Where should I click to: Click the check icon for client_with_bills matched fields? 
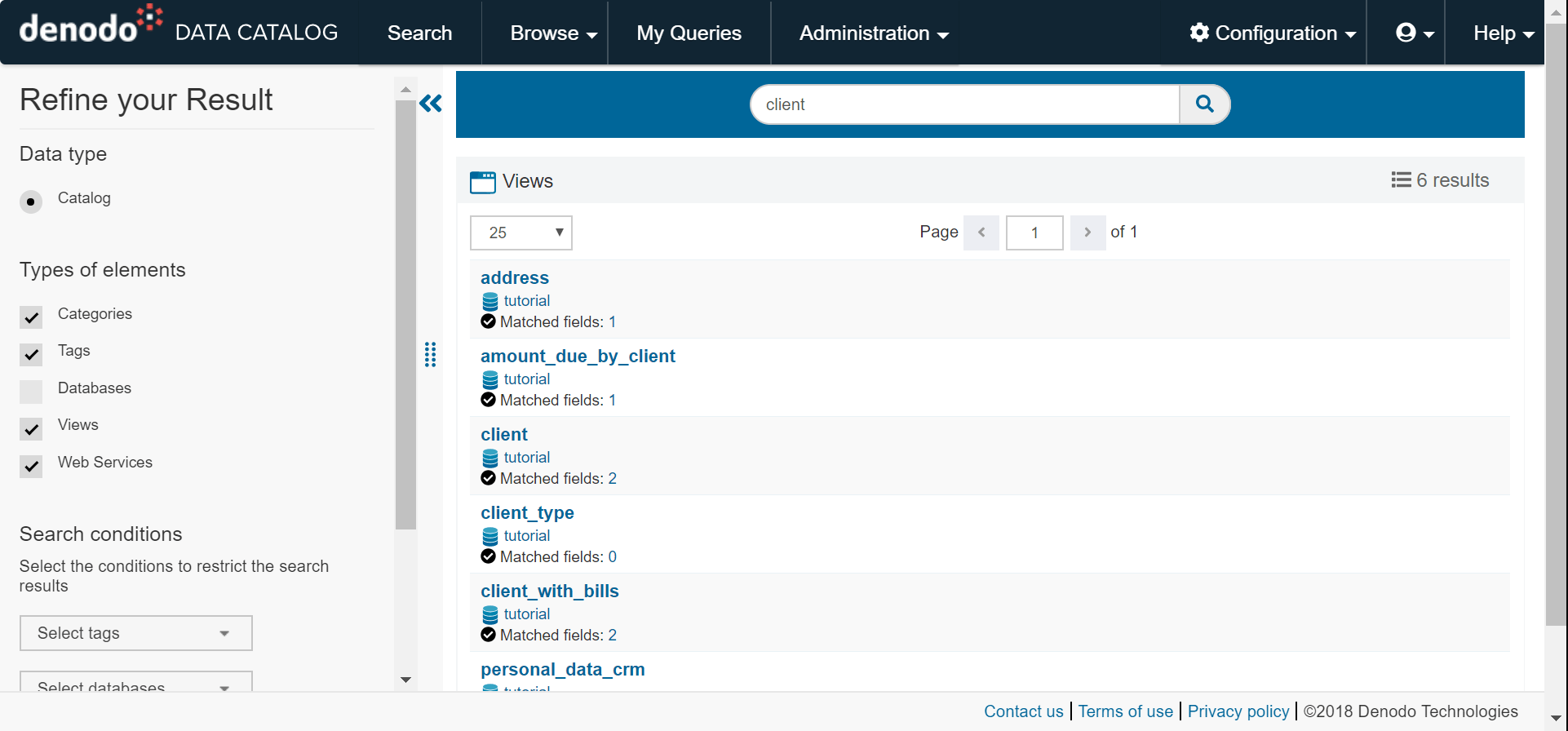click(489, 635)
